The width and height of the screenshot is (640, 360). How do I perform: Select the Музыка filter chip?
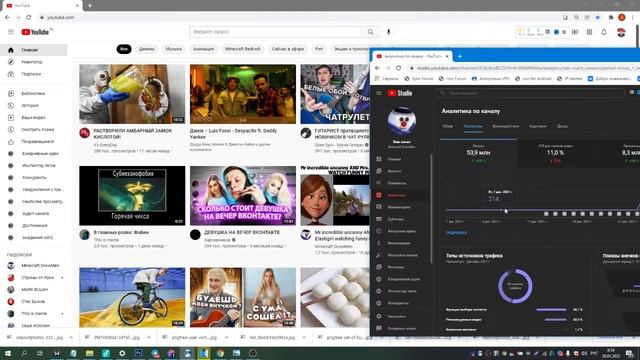[x=173, y=49]
